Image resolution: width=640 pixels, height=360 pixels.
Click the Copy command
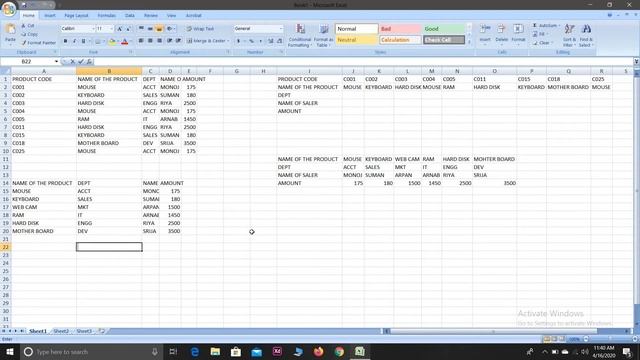point(29,34)
